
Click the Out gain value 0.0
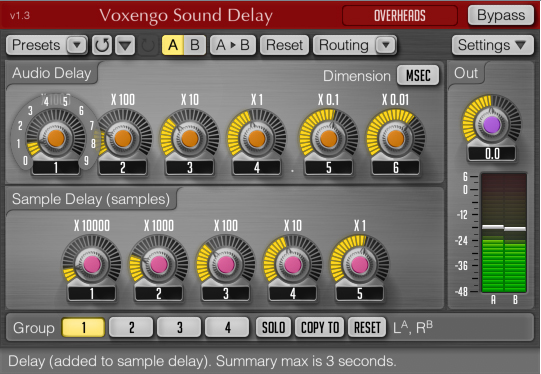pos(492,154)
